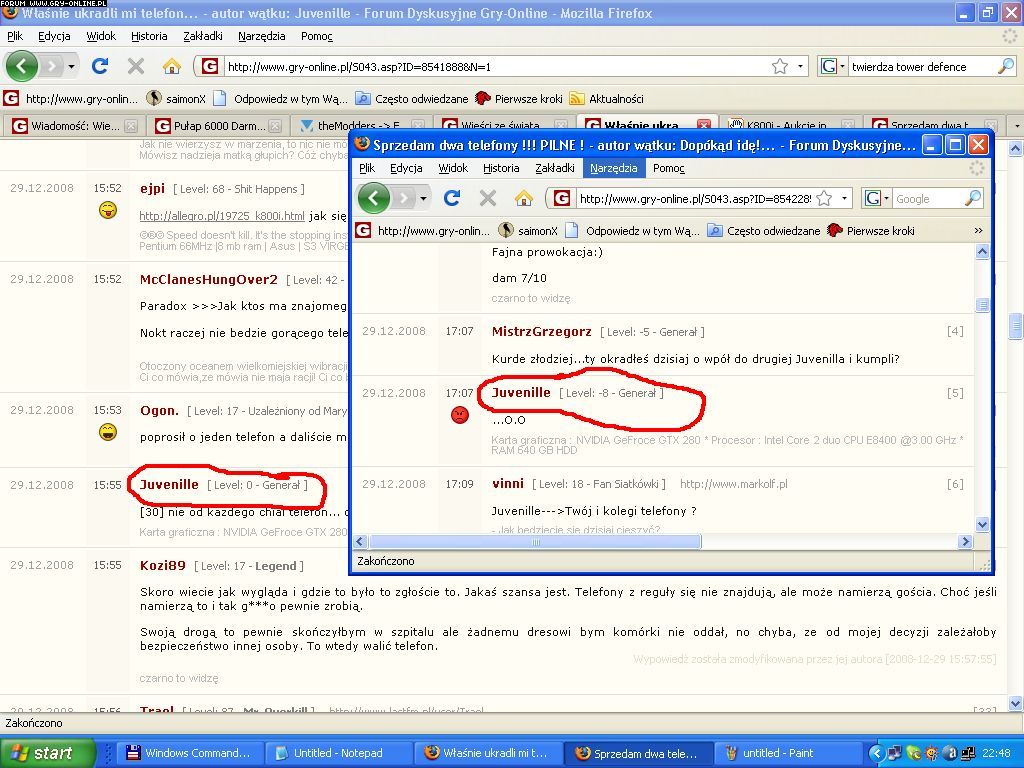Click Back arrow in main Firefox window
Screen dimensions: 1024x768
click(22, 66)
